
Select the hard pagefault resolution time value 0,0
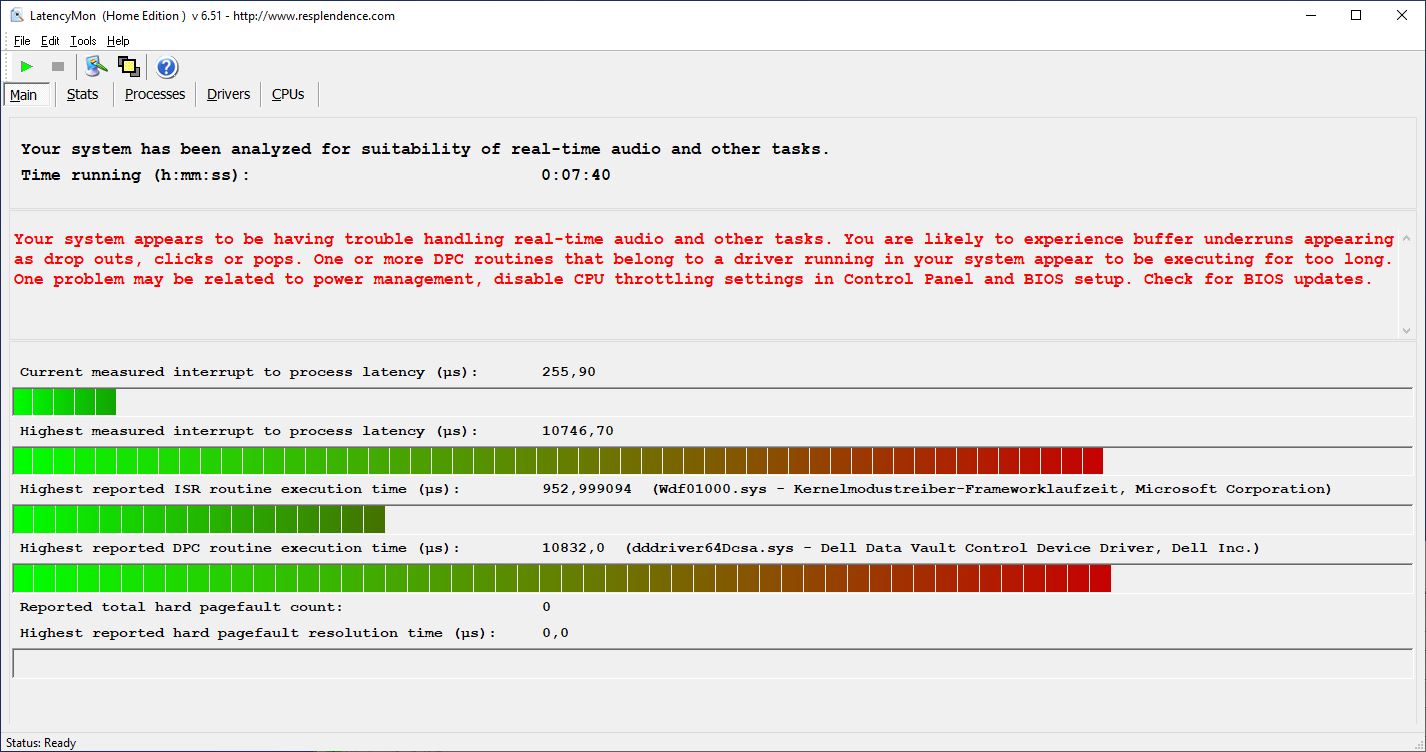[555, 633]
